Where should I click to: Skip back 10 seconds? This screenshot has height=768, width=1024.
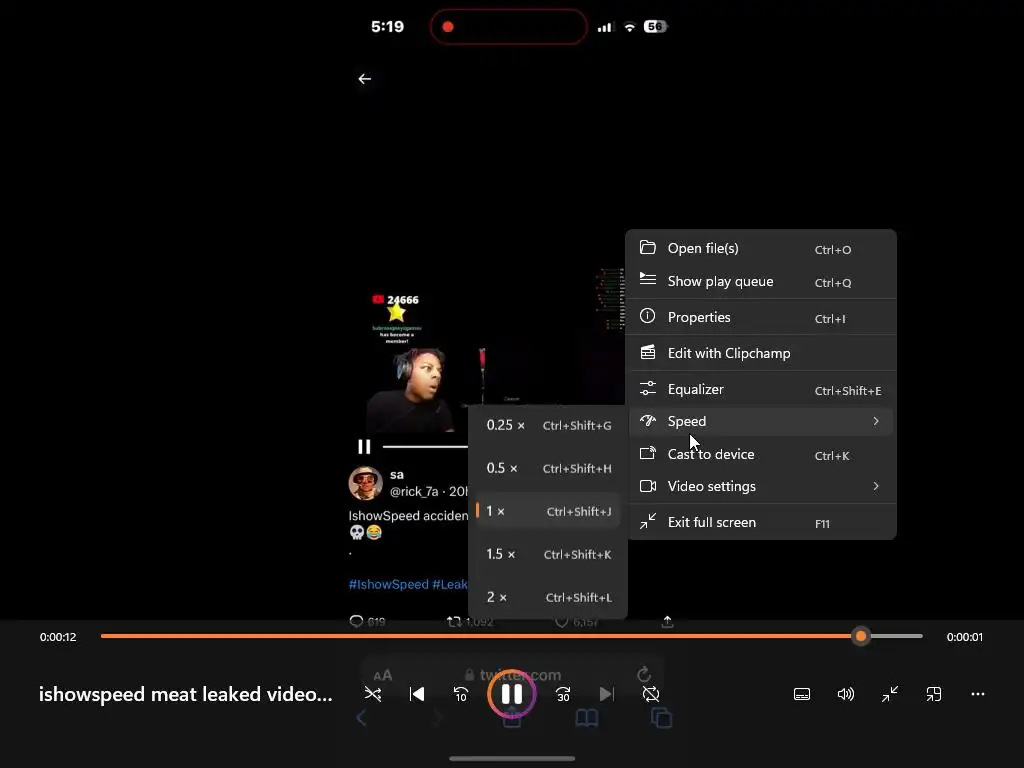pos(460,694)
